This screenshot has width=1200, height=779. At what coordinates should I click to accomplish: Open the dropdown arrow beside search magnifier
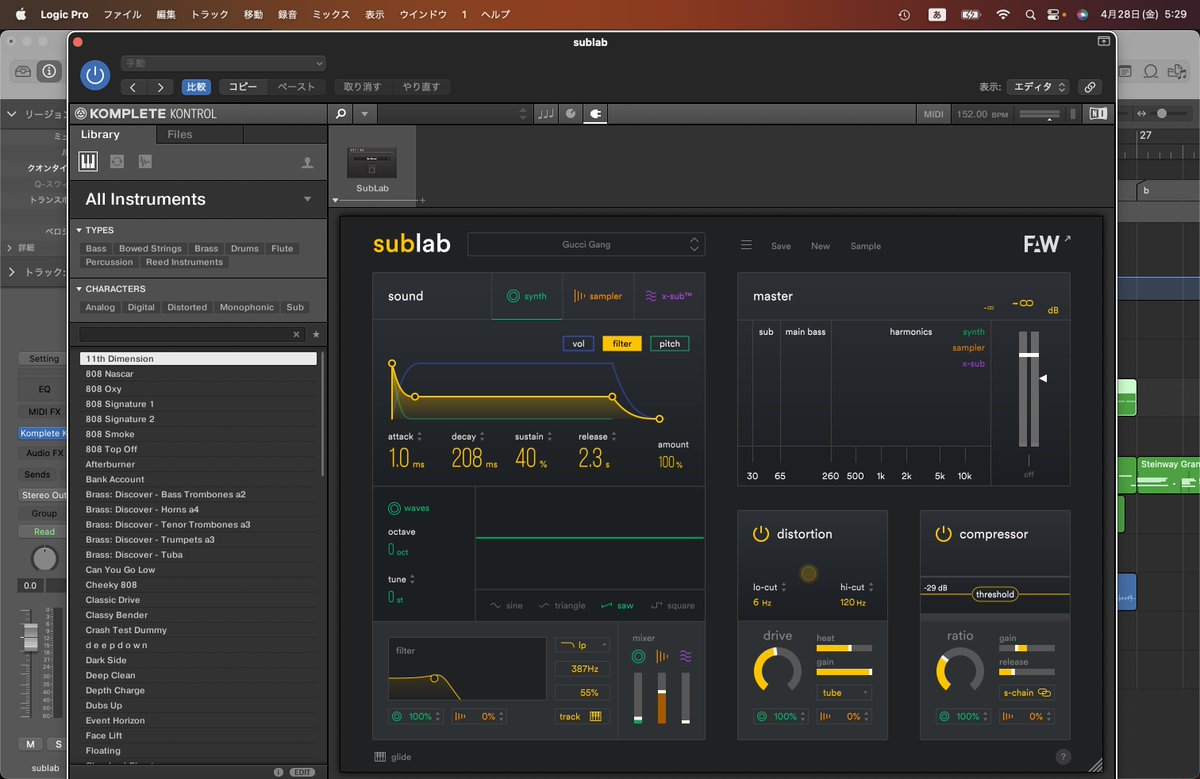point(364,114)
